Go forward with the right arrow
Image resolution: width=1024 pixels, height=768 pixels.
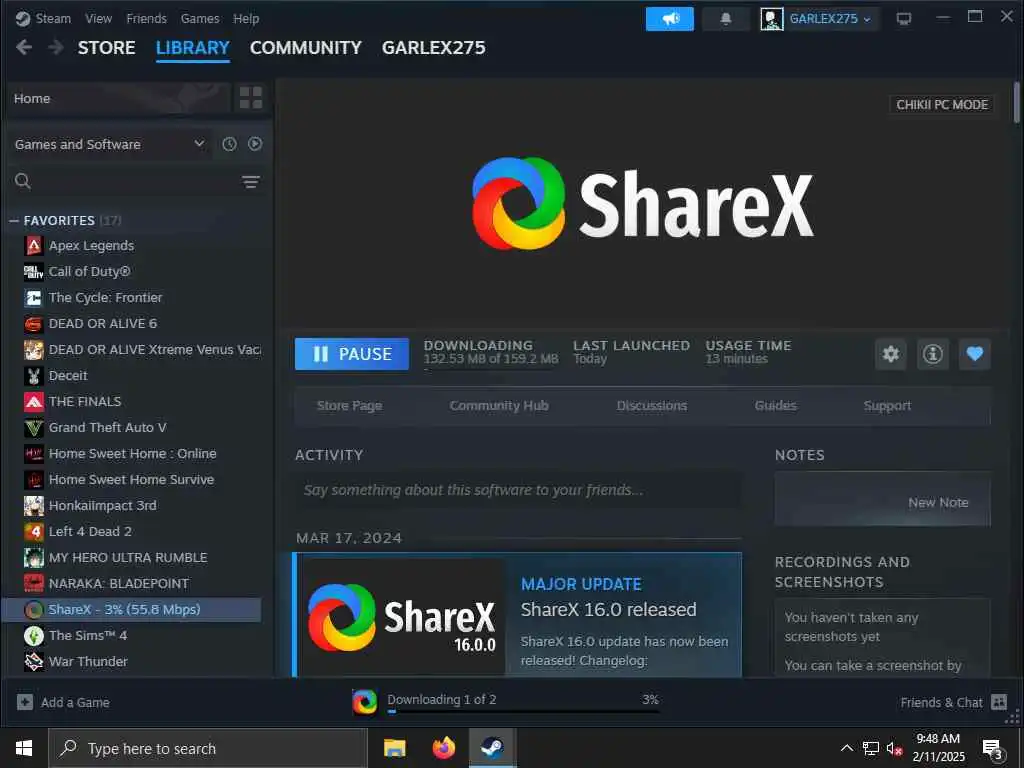pos(56,47)
